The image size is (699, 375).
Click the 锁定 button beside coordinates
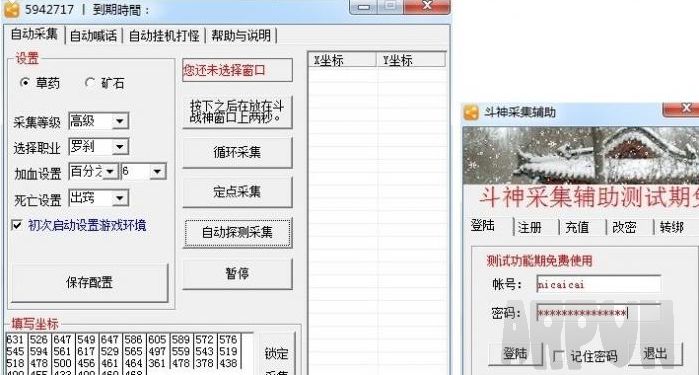coord(276,354)
